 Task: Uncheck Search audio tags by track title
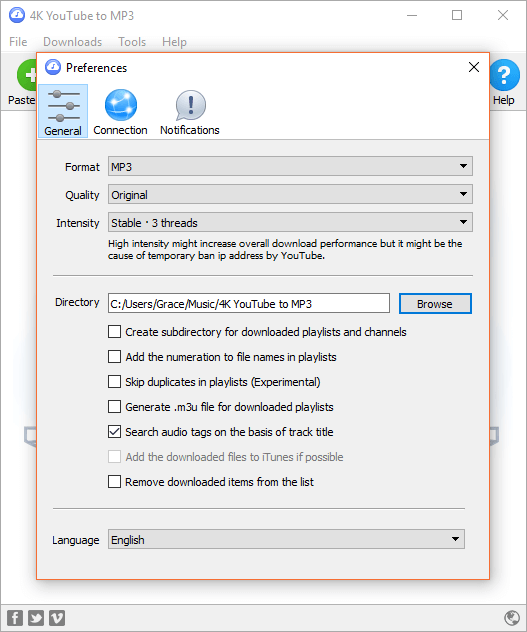click(115, 432)
